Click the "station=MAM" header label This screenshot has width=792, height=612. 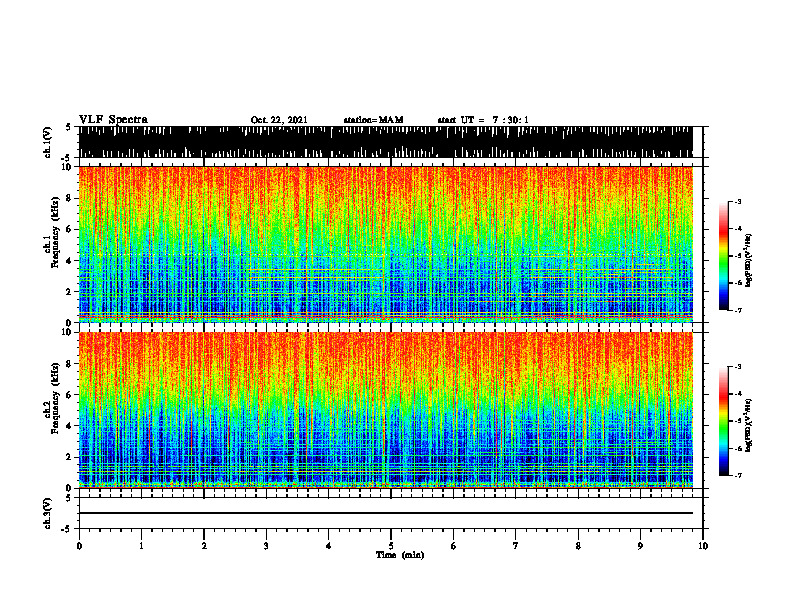(x=373, y=120)
